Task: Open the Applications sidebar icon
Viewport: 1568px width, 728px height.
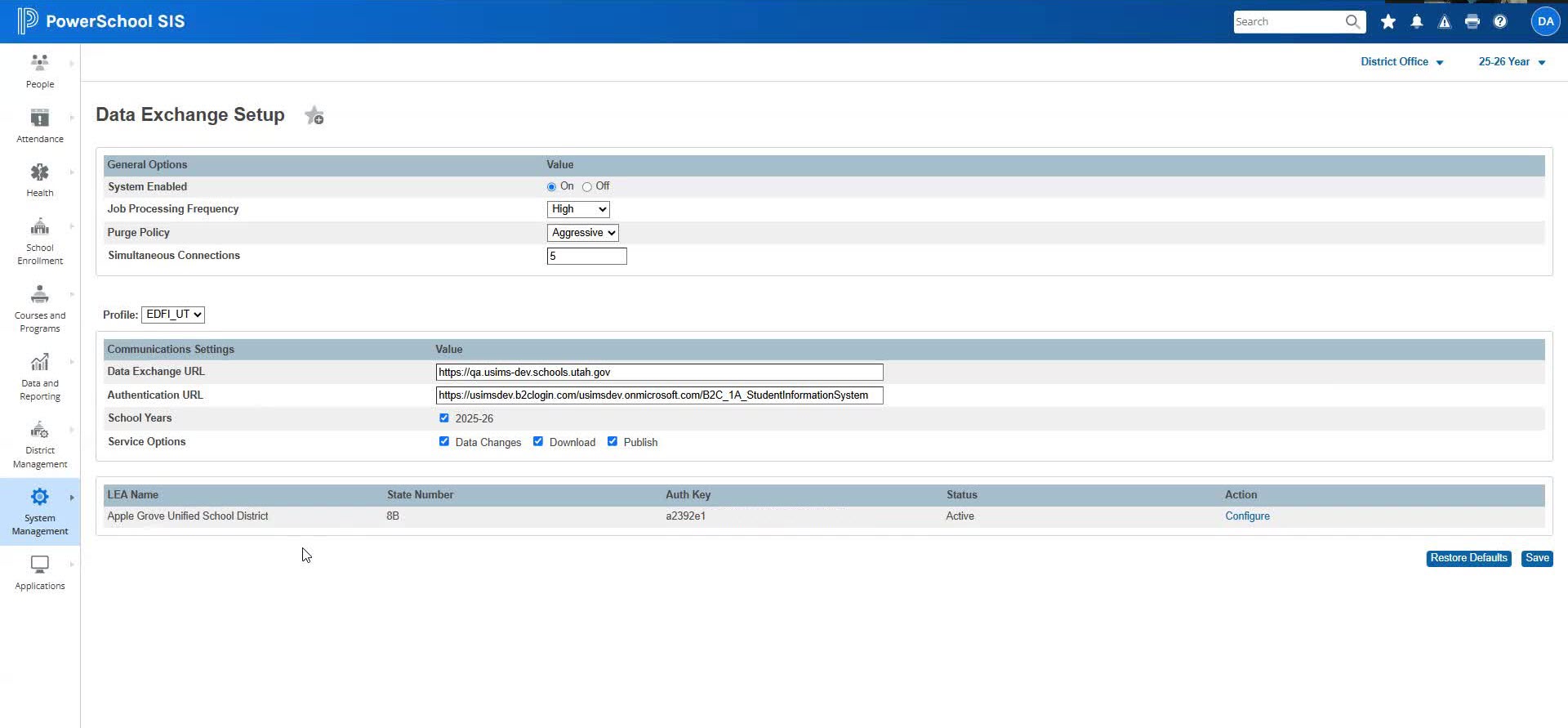Action: (x=39, y=565)
